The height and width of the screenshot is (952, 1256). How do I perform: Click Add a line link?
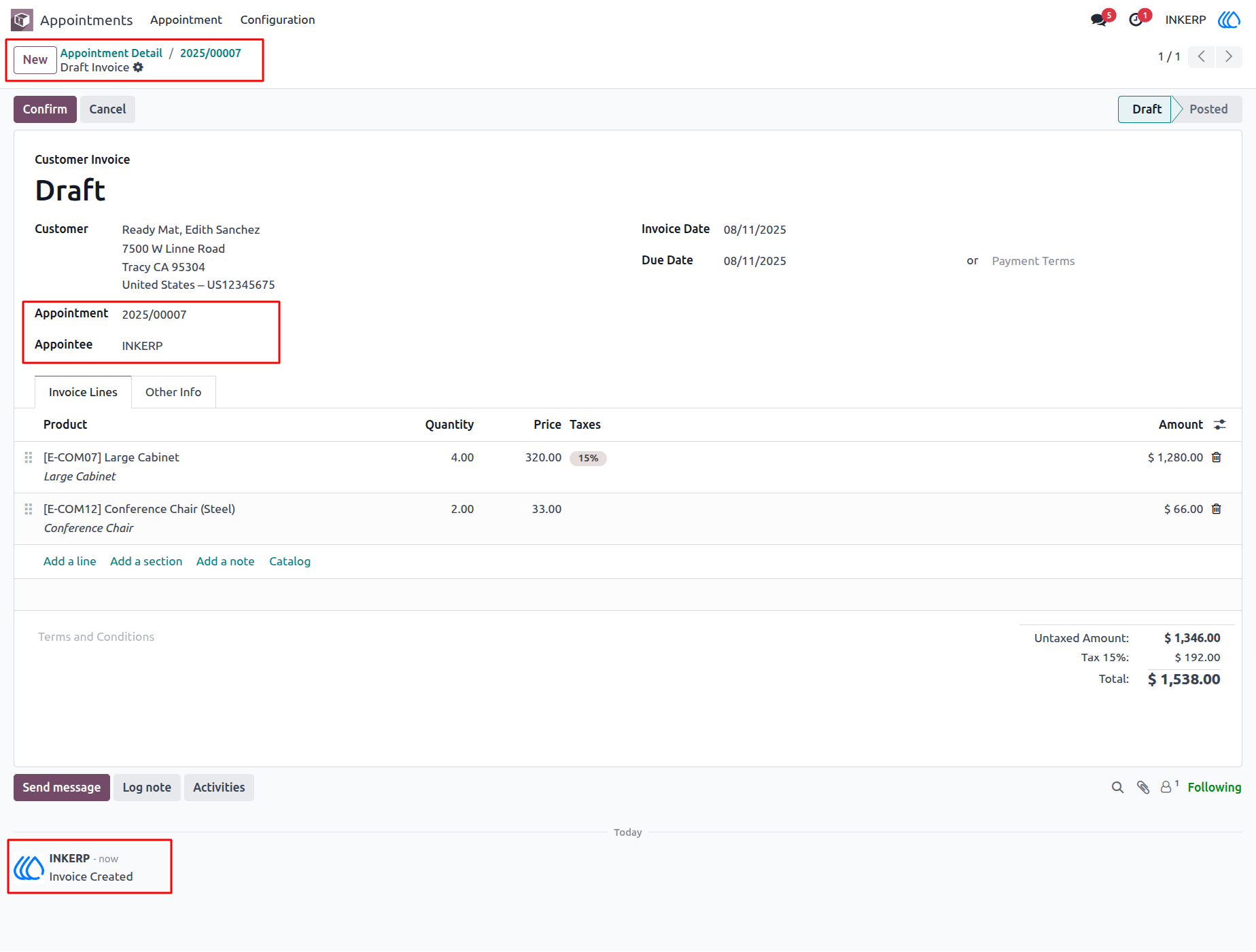tap(70, 561)
